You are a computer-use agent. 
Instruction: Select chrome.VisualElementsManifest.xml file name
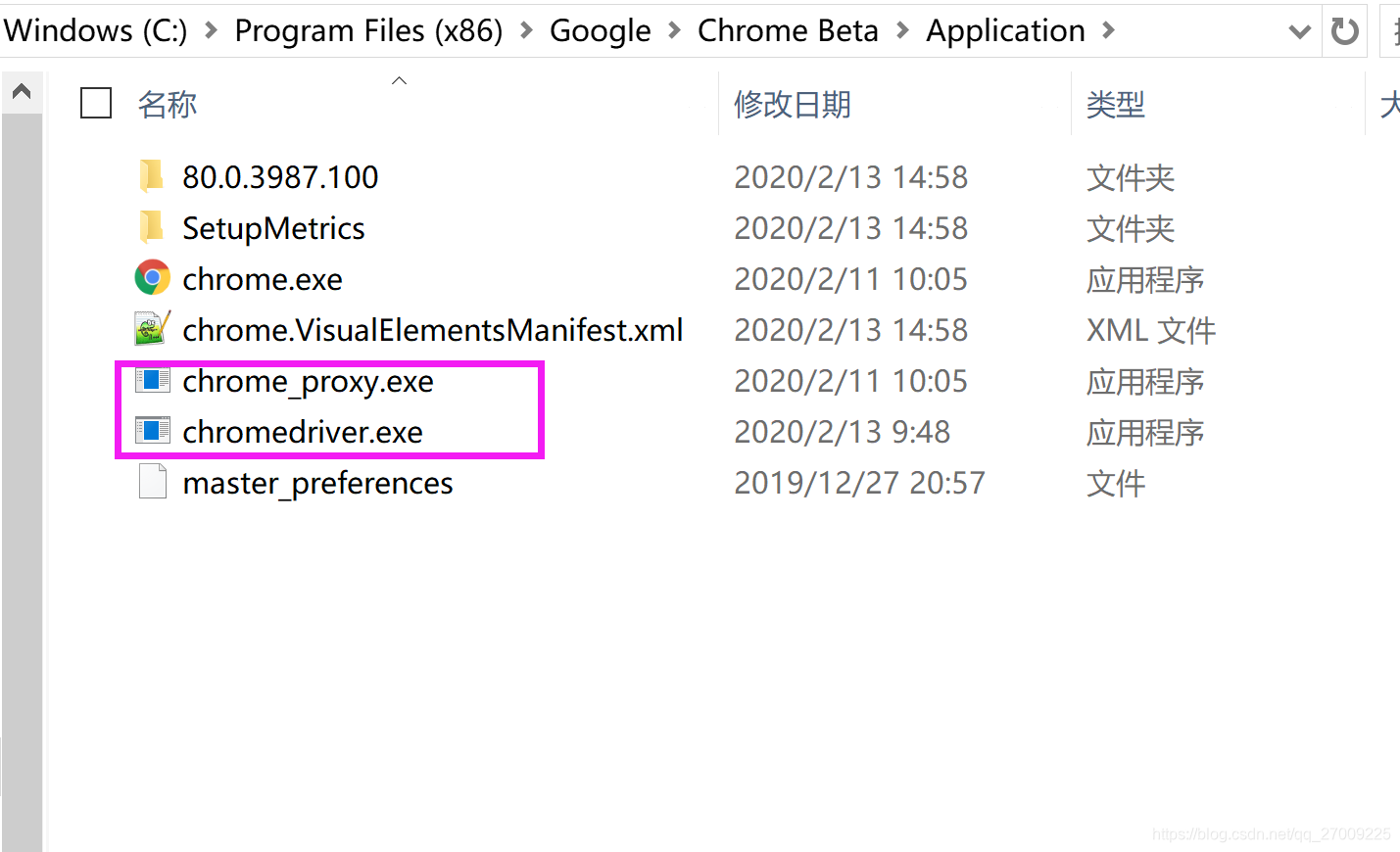coord(433,330)
